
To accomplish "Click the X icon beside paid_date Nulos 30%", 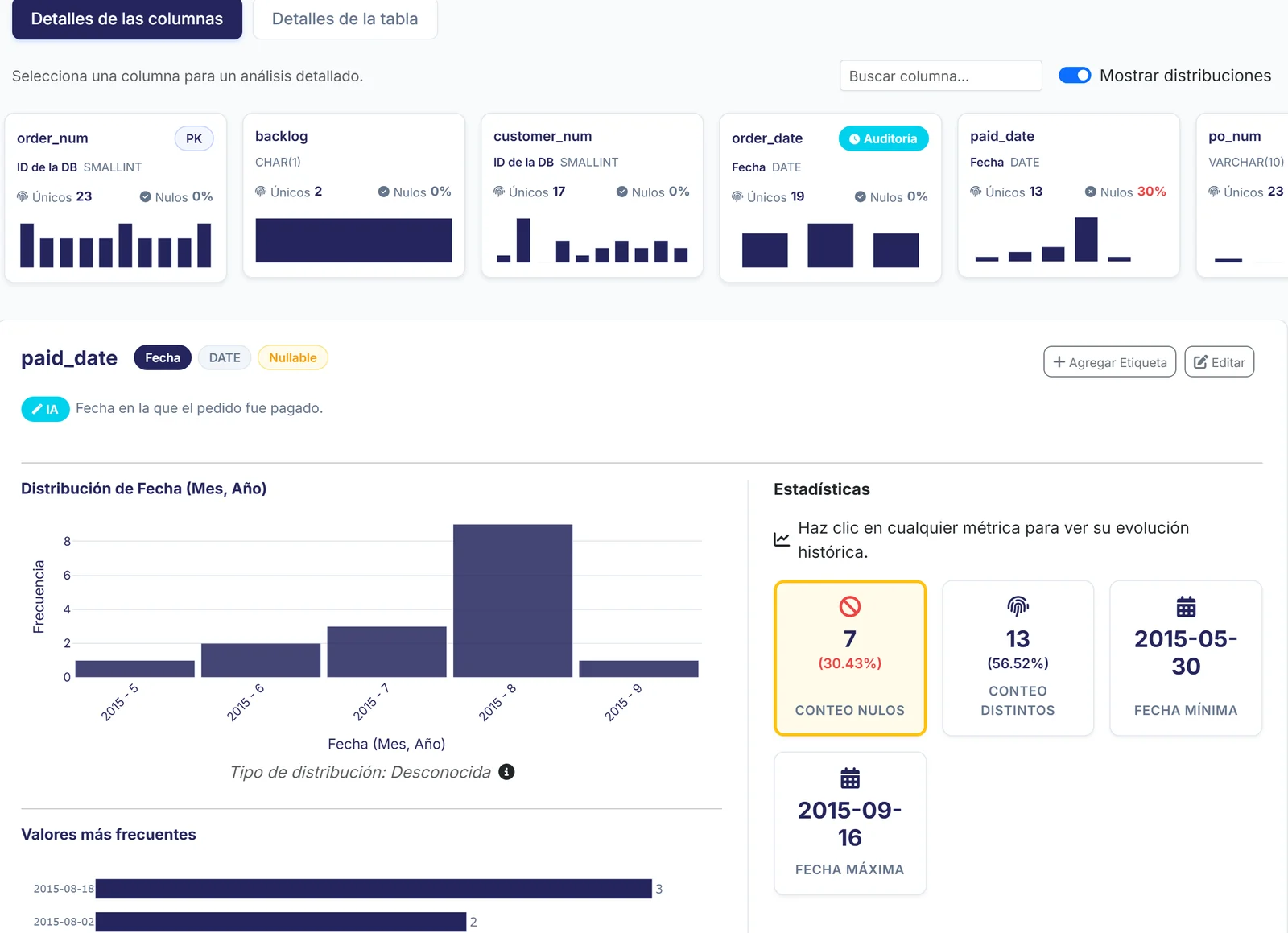I will (1090, 192).
